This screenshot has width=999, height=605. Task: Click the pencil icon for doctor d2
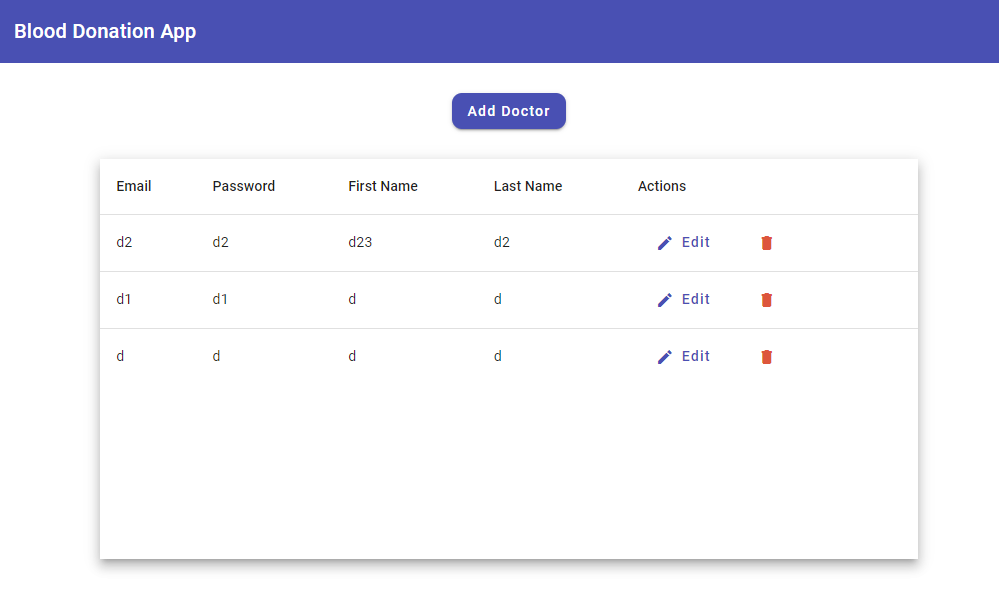pyautogui.click(x=663, y=242)
